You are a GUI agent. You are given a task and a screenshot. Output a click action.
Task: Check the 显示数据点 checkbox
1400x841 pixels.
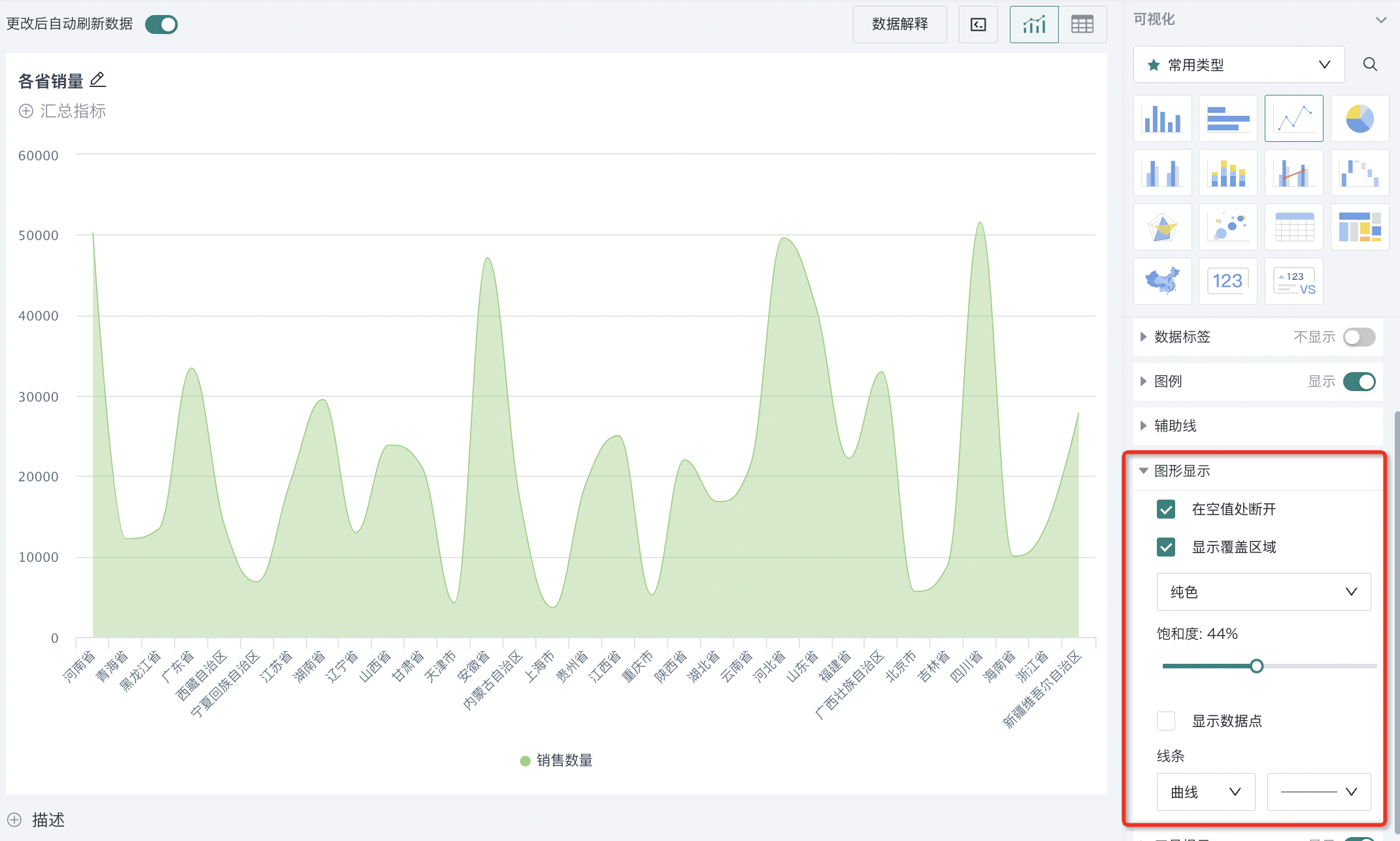(1166, 721)
